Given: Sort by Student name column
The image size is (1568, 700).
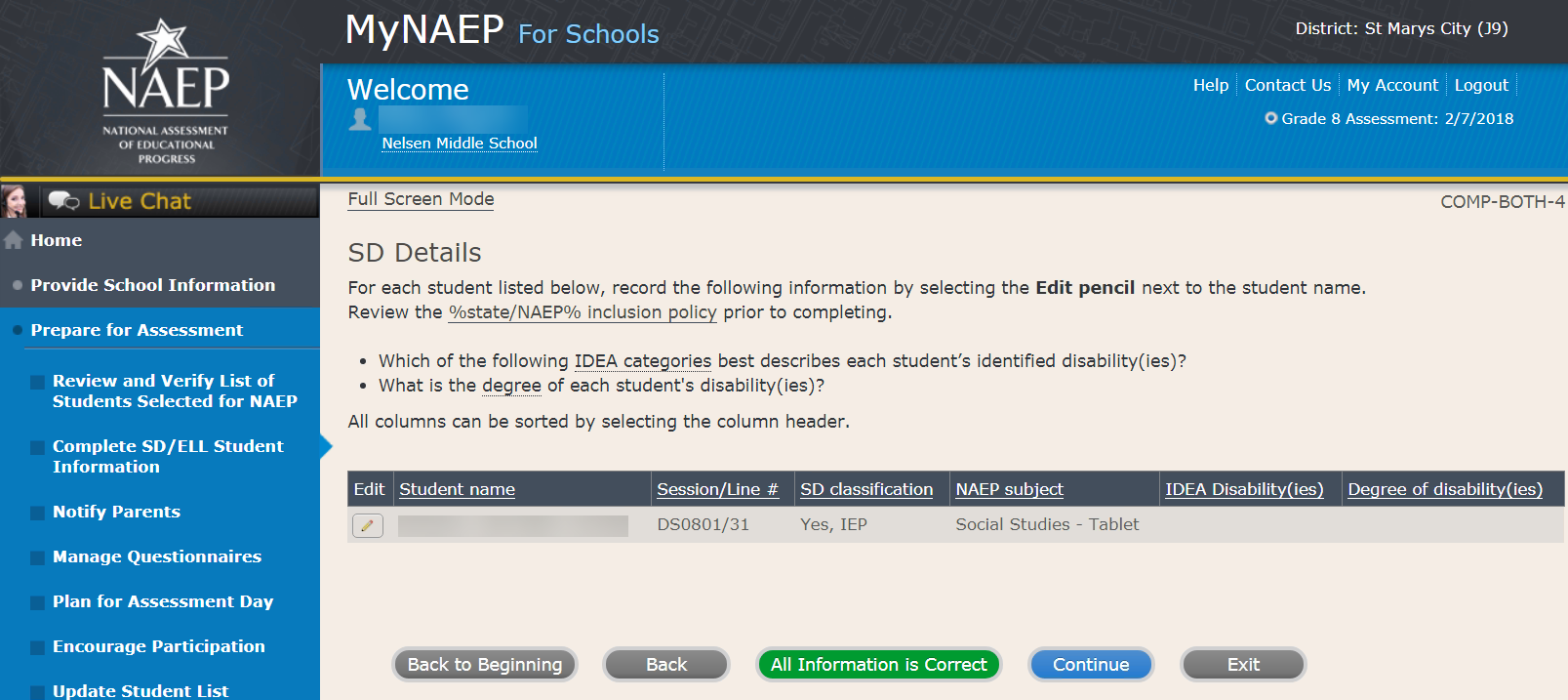Looking at the screenshot, I should pos(457,489).
